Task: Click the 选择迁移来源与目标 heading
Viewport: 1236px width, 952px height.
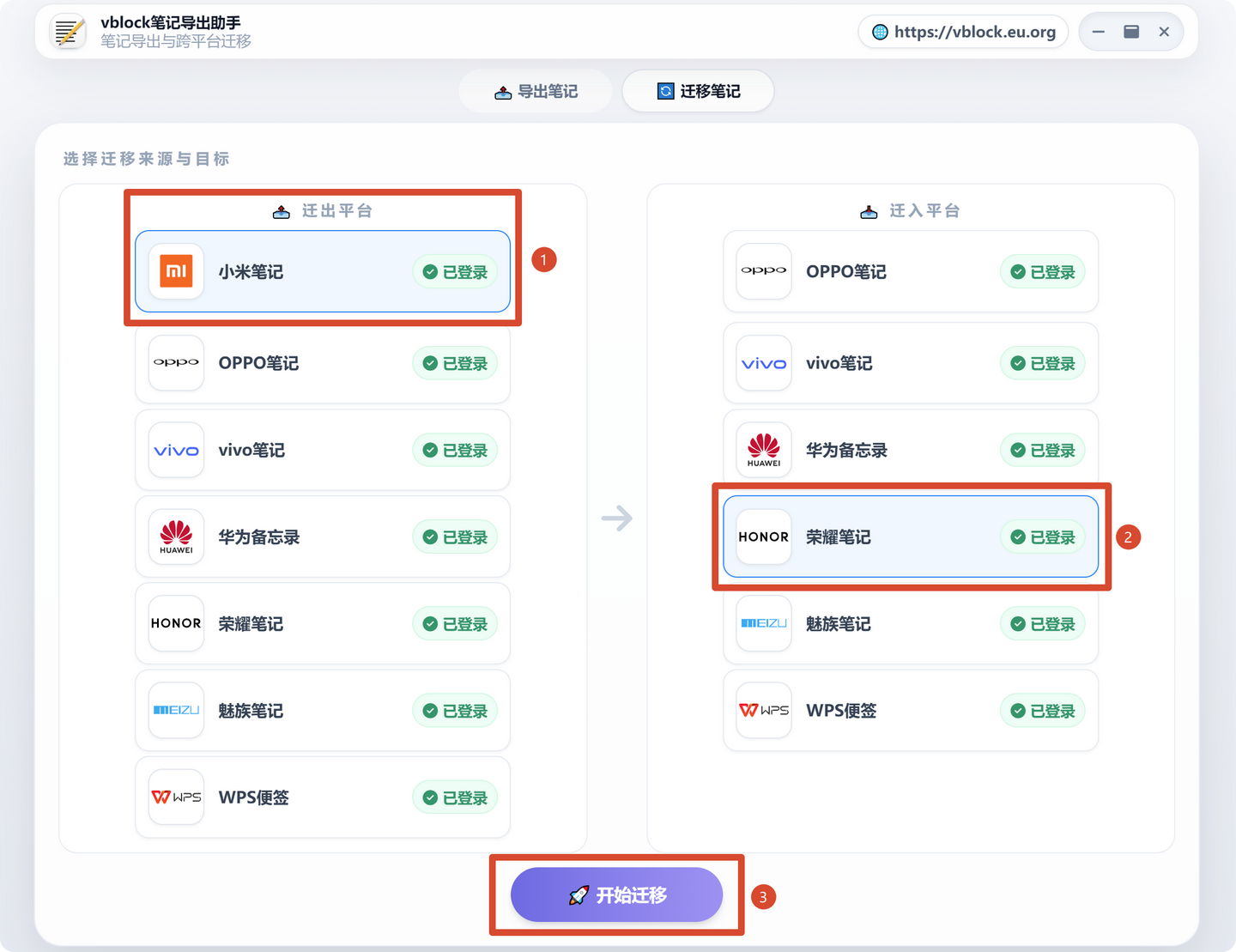Action: (x=146, y=159)
